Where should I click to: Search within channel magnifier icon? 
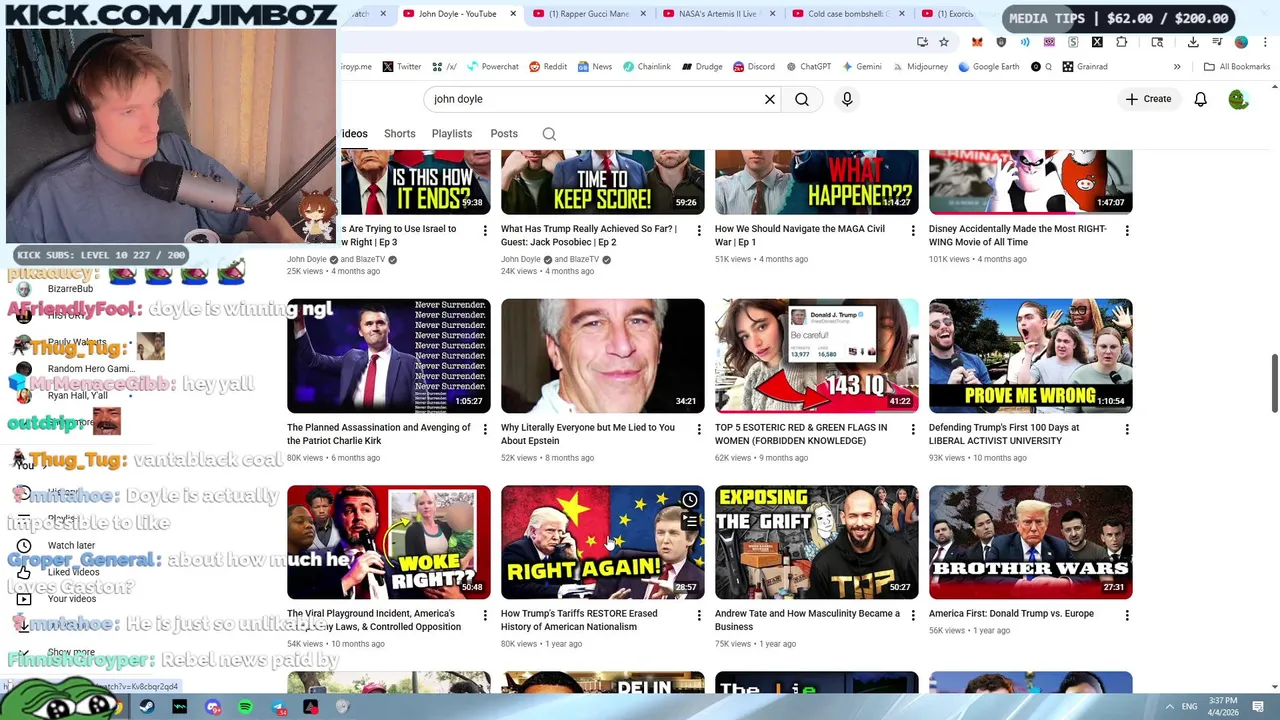(549, 134)
